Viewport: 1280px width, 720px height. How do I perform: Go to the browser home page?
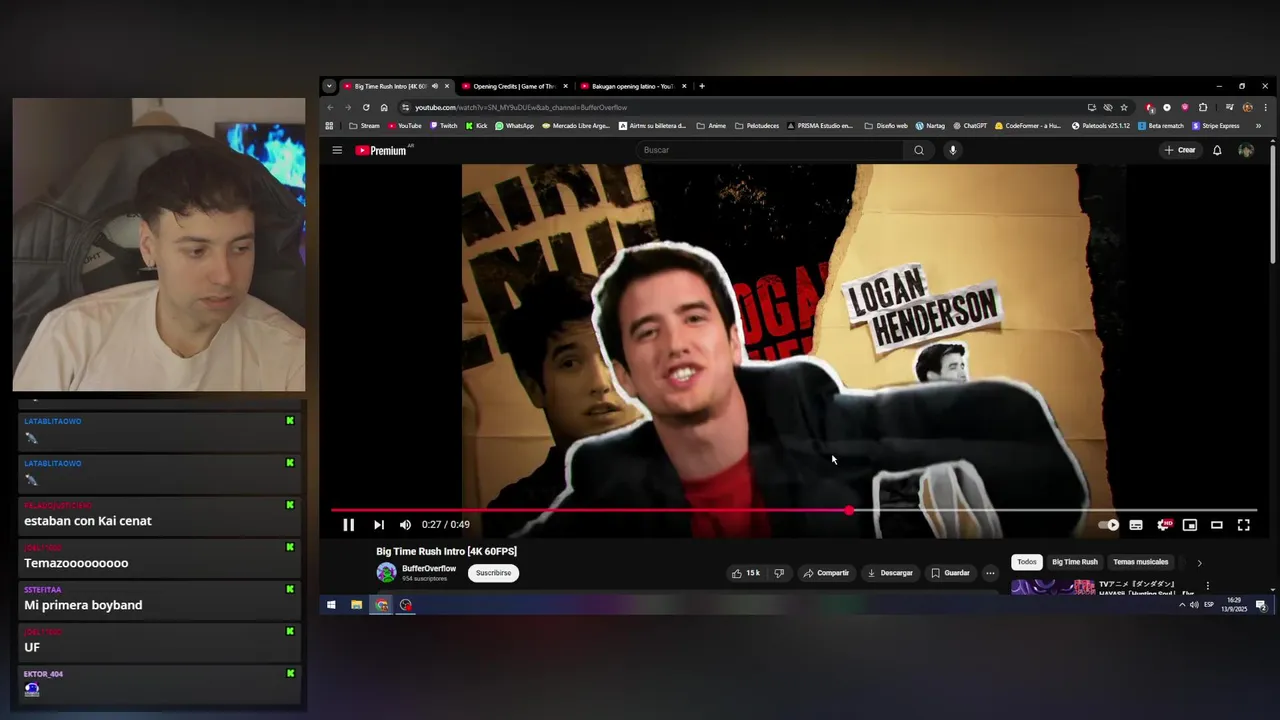(x=384, y=107)
